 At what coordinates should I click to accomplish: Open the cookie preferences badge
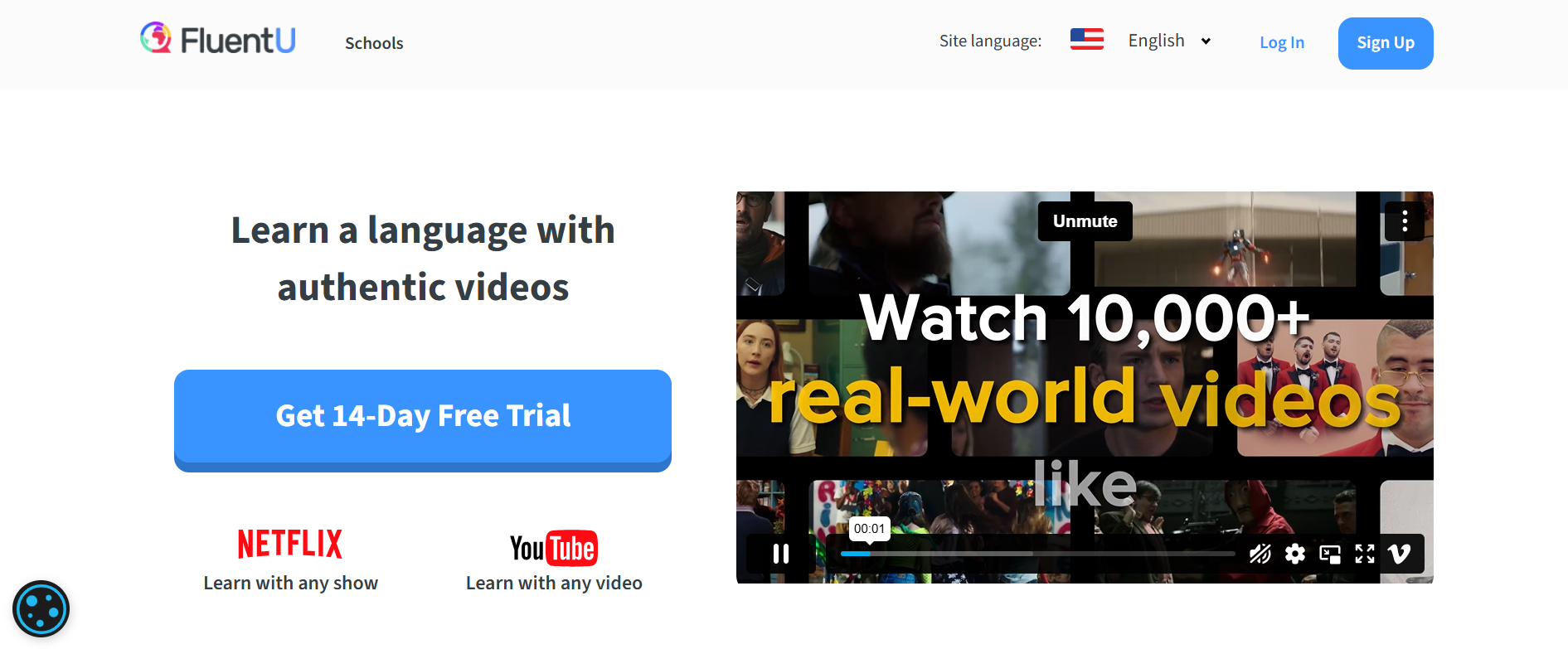41,609
